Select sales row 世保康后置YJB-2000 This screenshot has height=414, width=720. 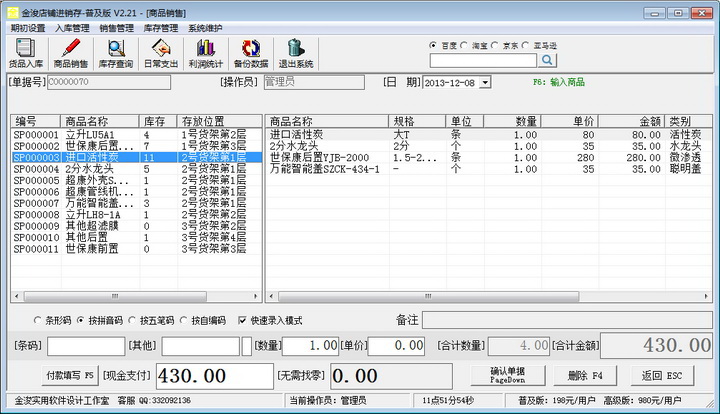tap(489, 157)
